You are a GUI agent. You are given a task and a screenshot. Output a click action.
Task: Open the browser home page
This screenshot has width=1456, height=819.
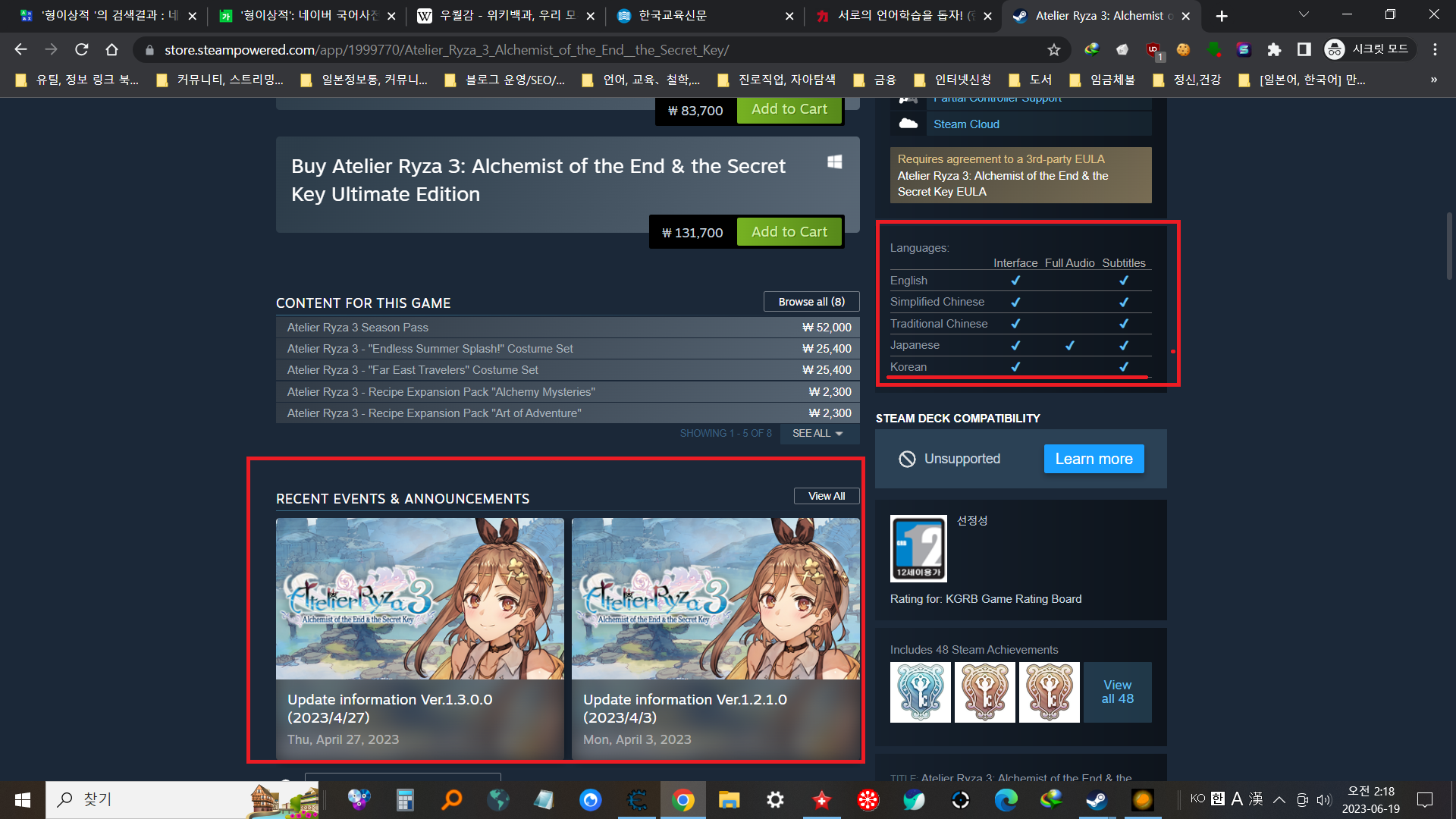coord(111,49)
